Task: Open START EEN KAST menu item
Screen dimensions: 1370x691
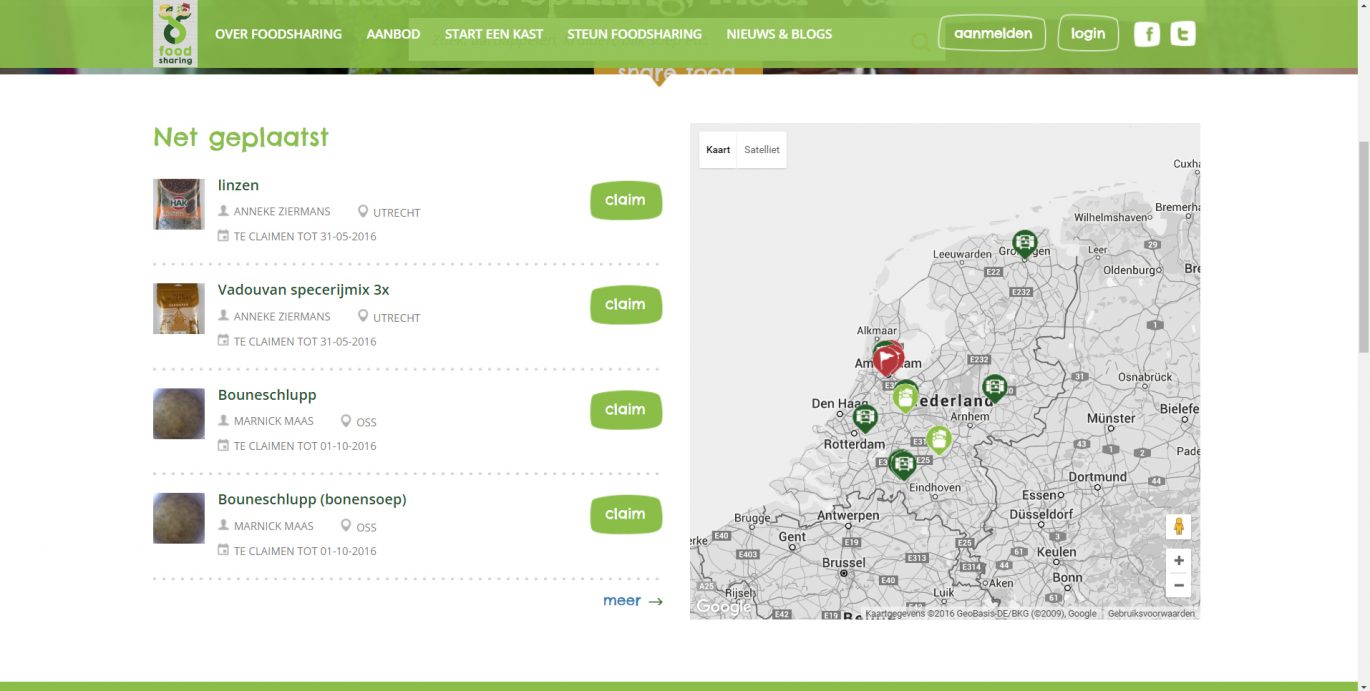Action: pos(494,34)
